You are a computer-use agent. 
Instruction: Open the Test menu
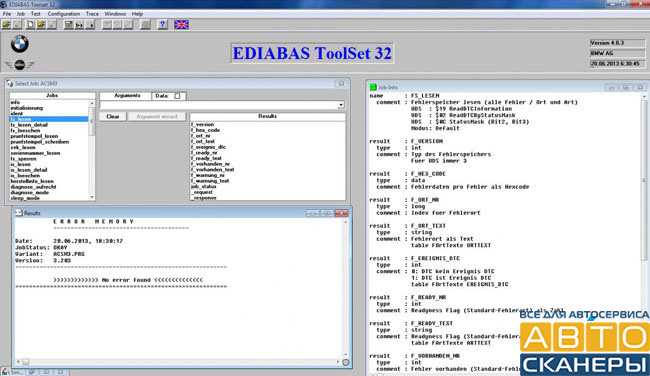coord(36,14)
